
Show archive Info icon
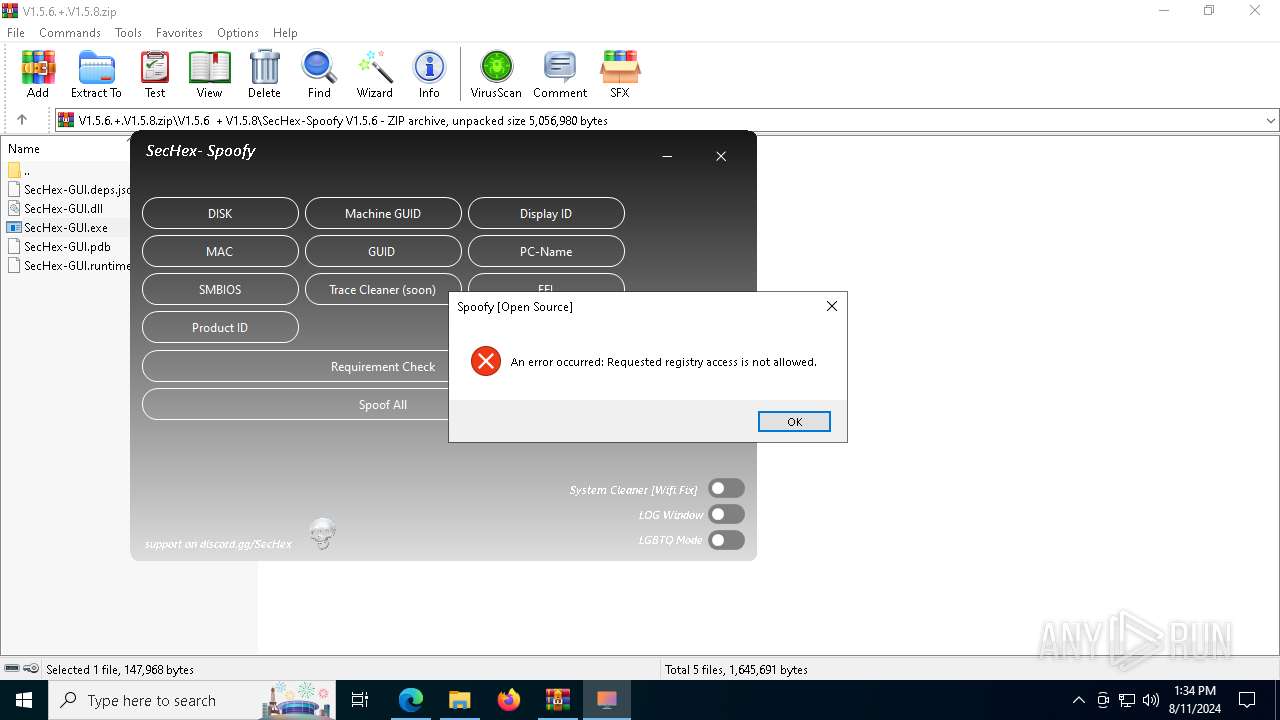click(429, 74)
